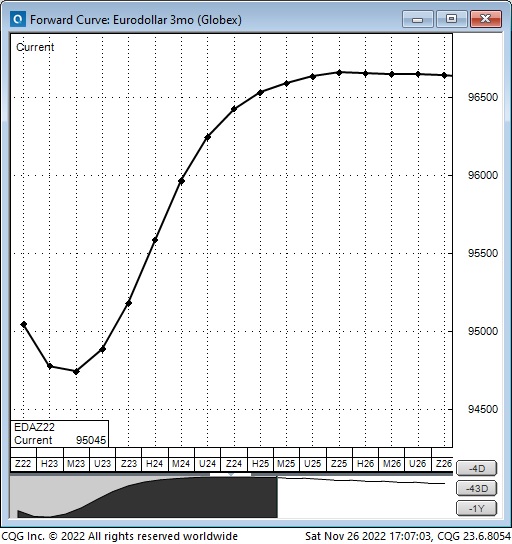Select the Z23 contract label
This screenshot has width=512, height=544.
click(x=129, y=464)
